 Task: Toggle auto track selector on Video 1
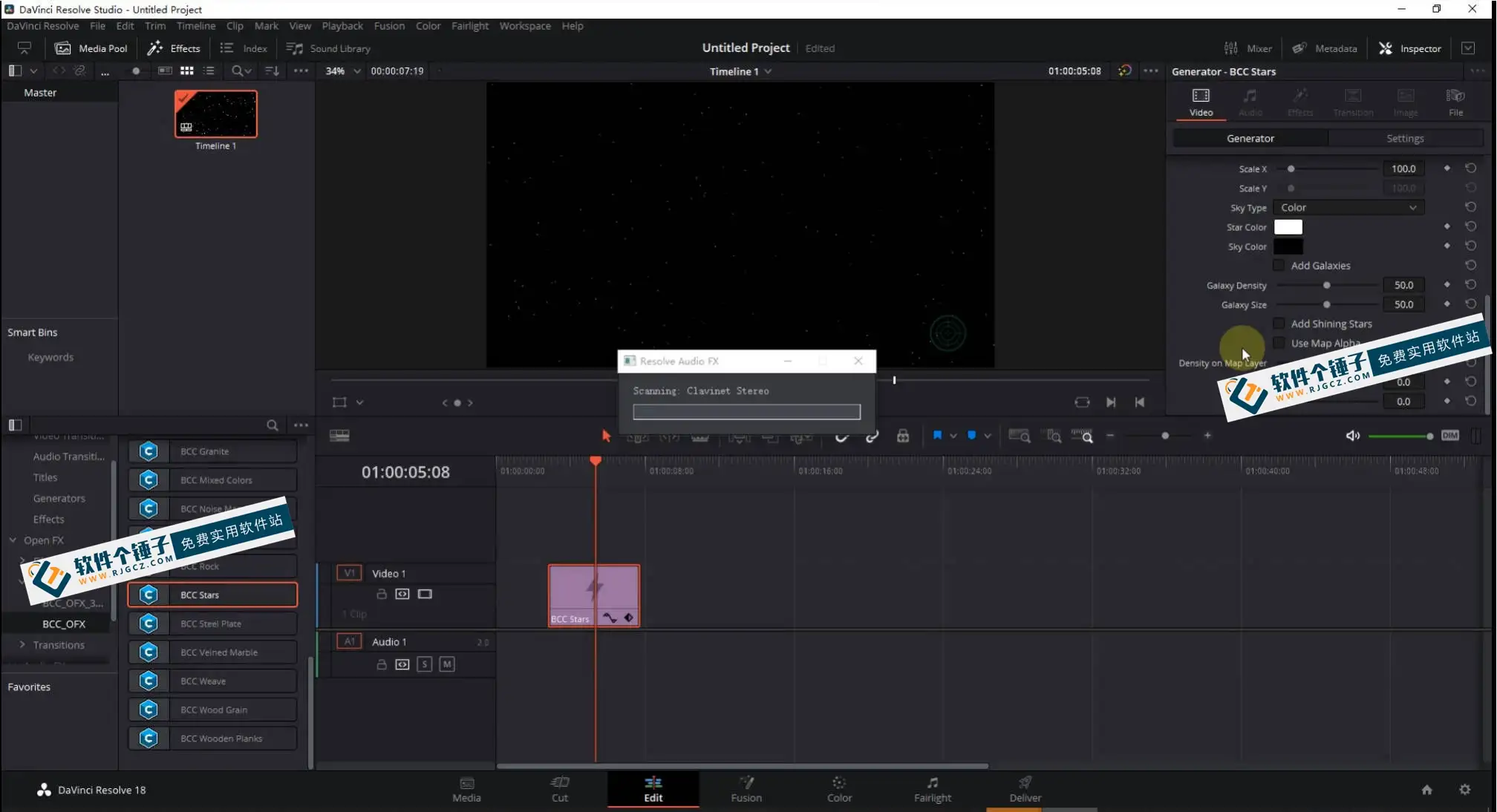click(x=402, y=594)
